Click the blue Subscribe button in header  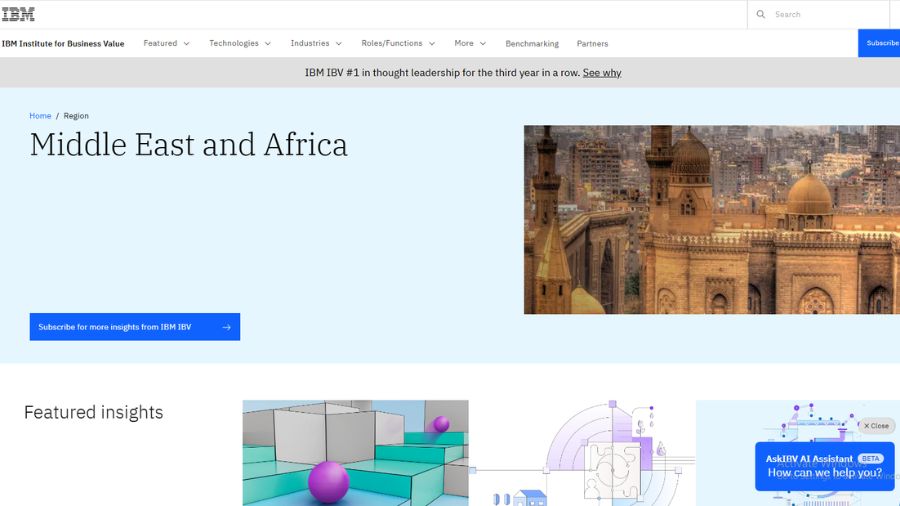[879, 43]
